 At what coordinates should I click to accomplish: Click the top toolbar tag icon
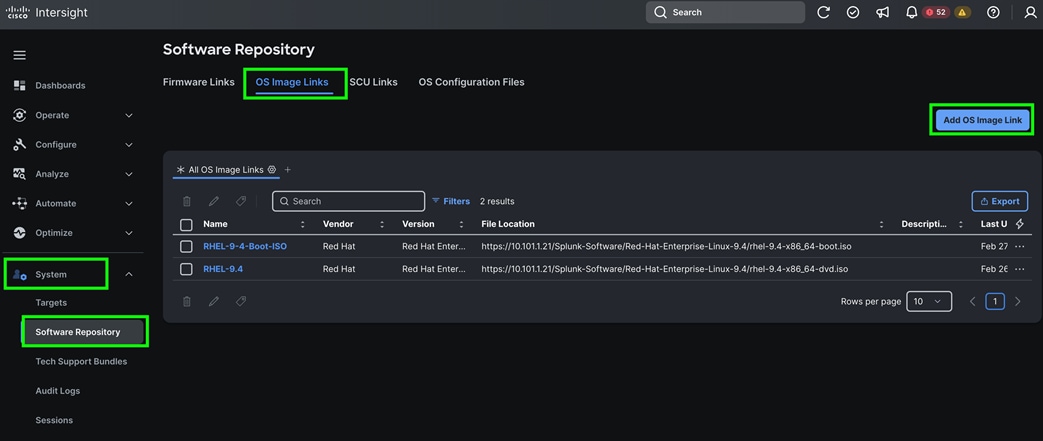tap(241, 201)
